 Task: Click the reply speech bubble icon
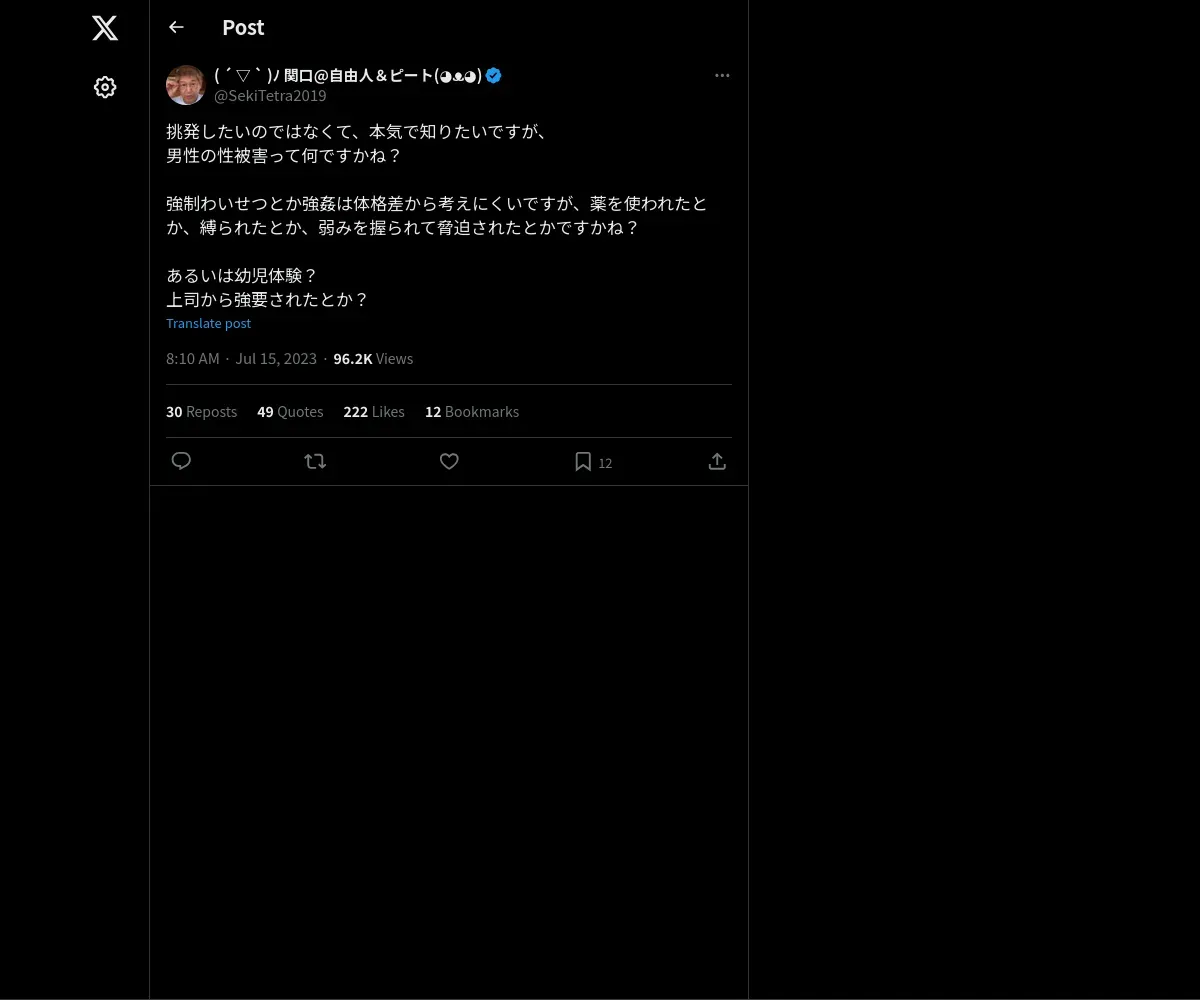point(181,461)
